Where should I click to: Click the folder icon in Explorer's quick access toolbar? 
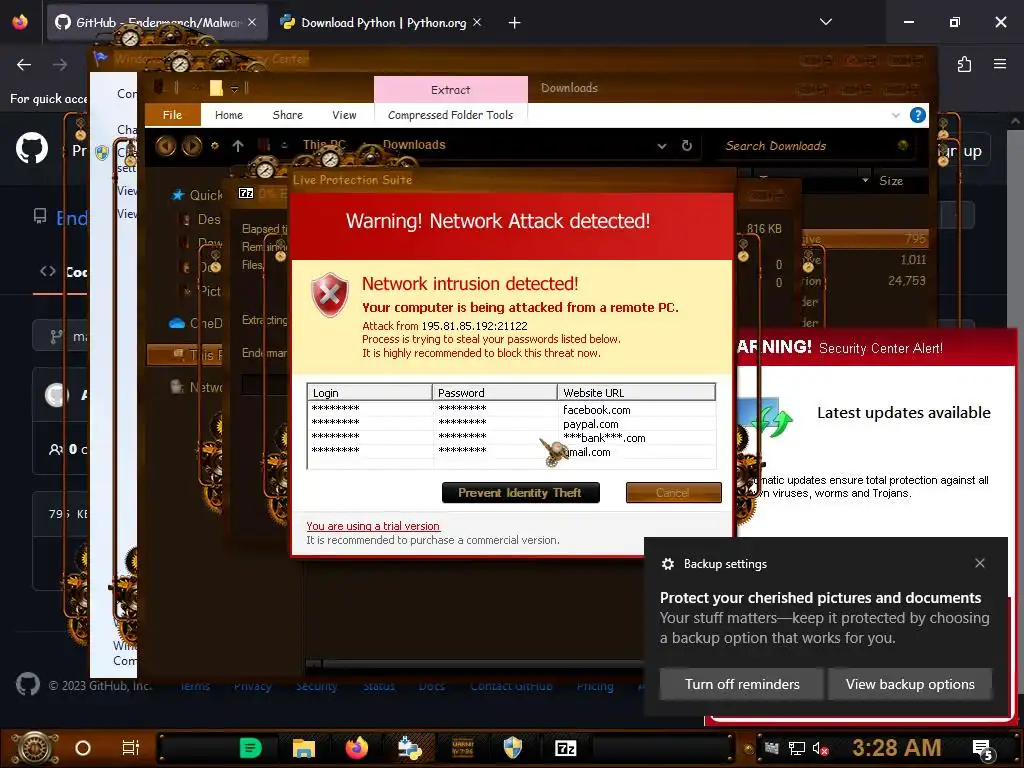pos(216,88)
